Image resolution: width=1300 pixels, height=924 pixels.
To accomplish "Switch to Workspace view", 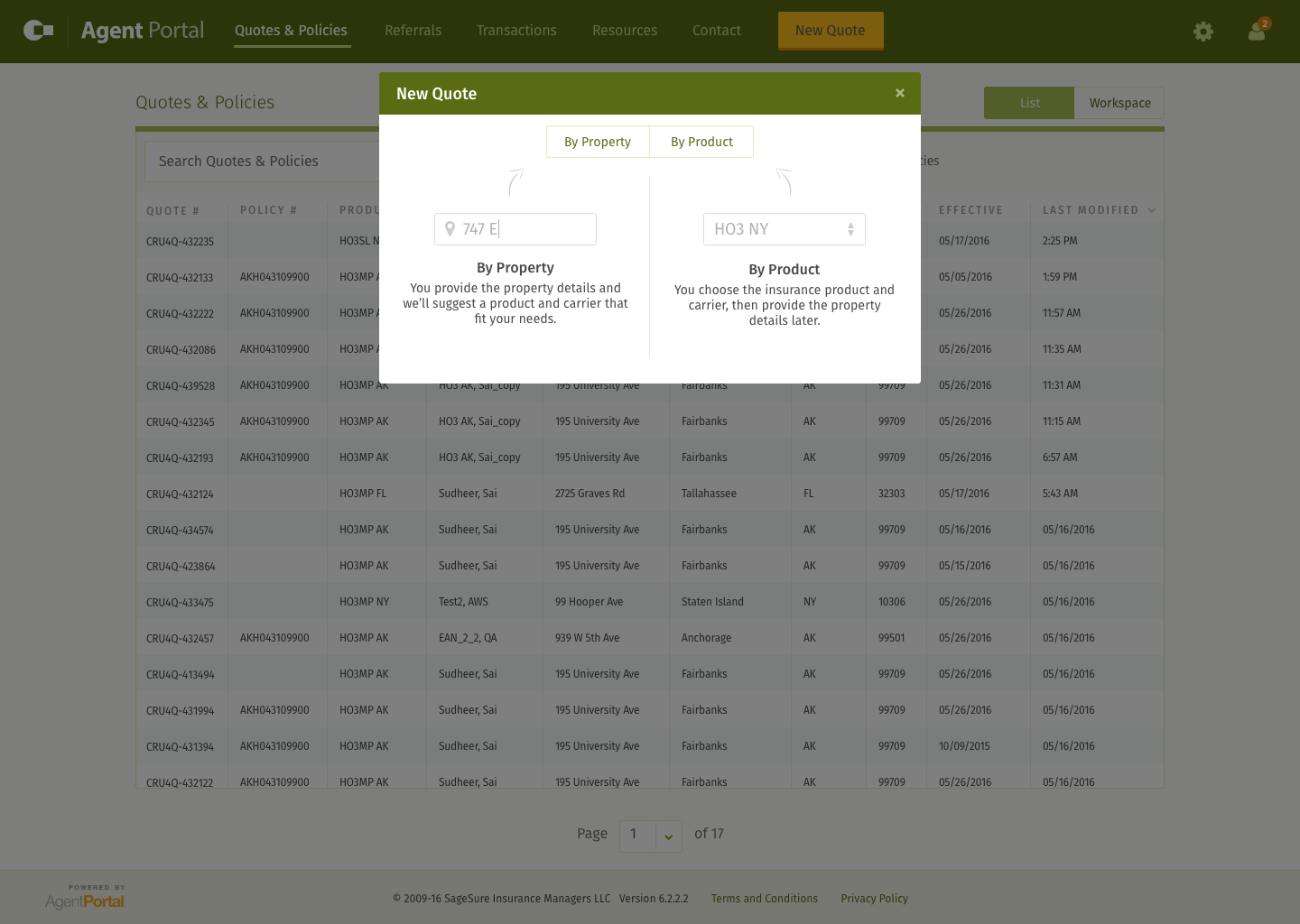I will click(1119, 103).
